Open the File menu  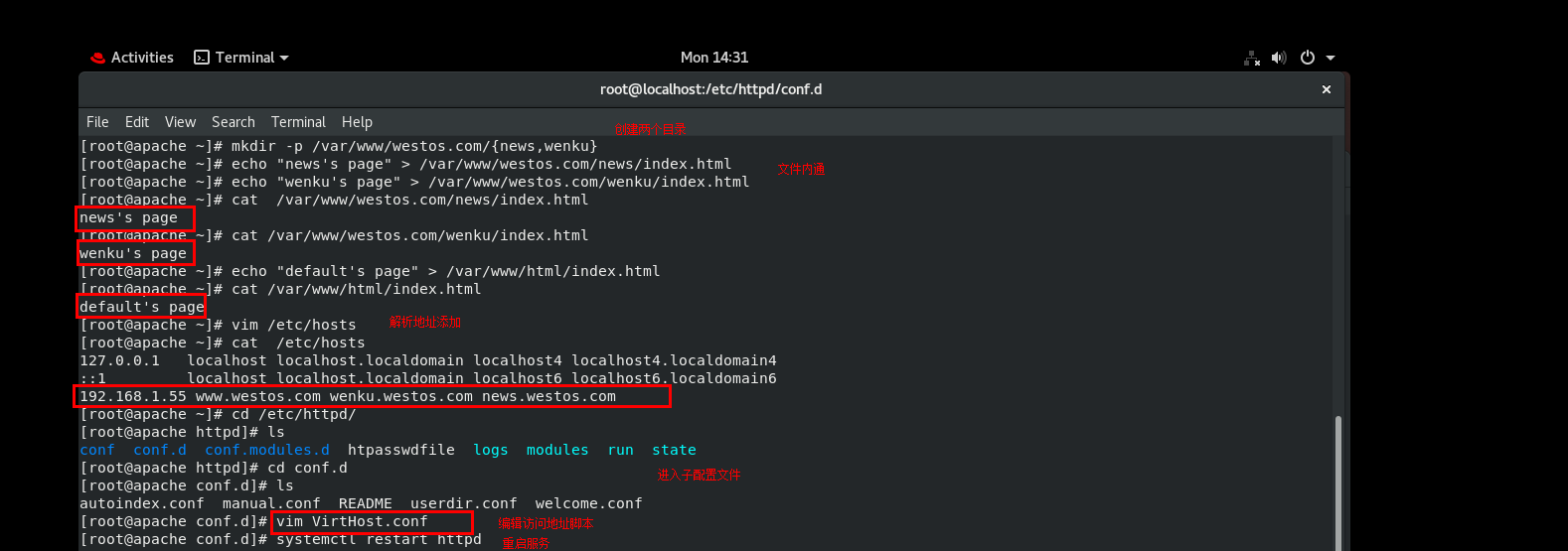pyautogui.click(x=97, y=122)
